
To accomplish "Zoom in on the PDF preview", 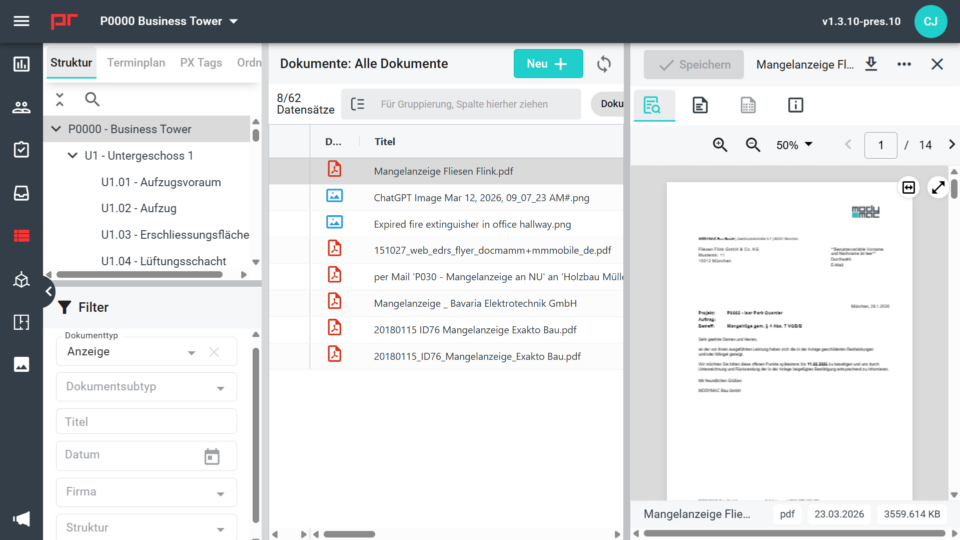I will coord(720,145).
